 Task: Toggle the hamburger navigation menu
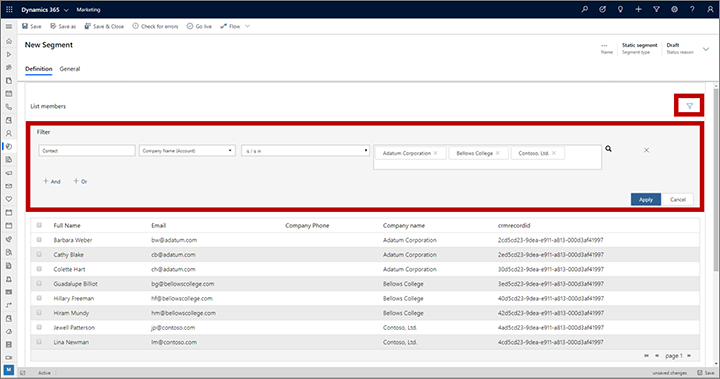click(9, 27)
